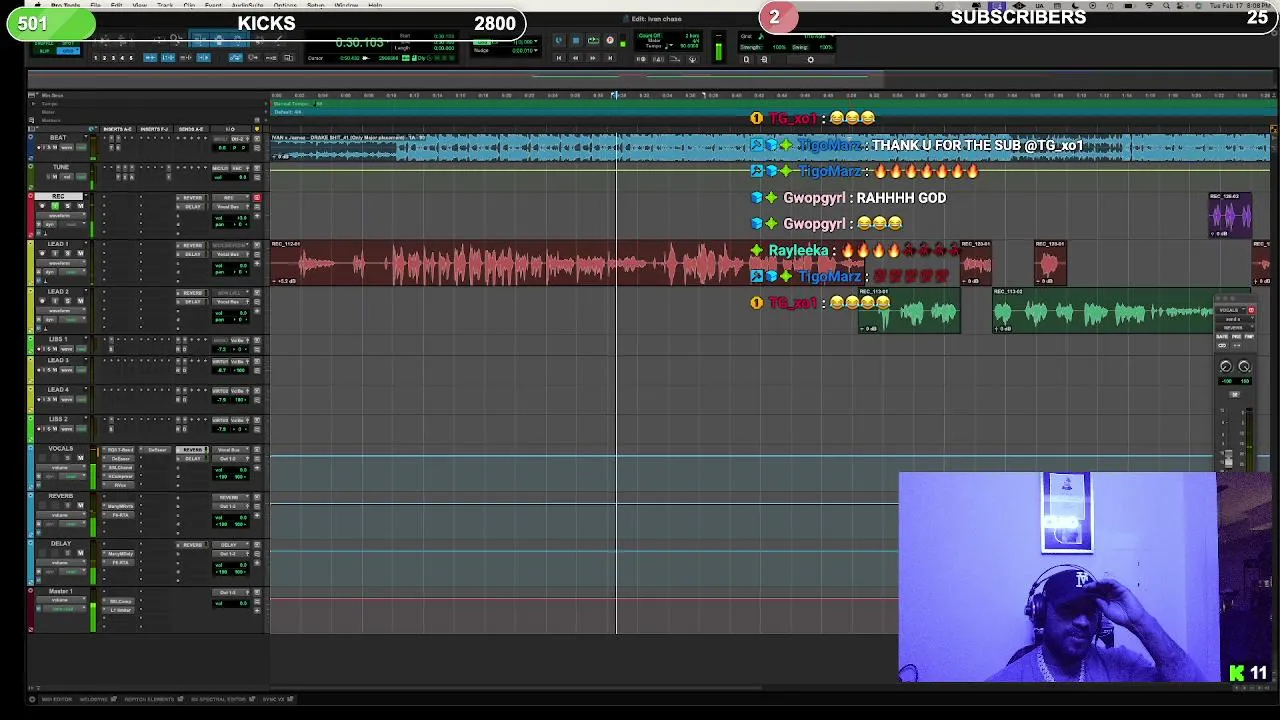Screen dimensions: 1280x720
Task: Open LEAD 1 track waveform view selector
Action: click(60, 263)
